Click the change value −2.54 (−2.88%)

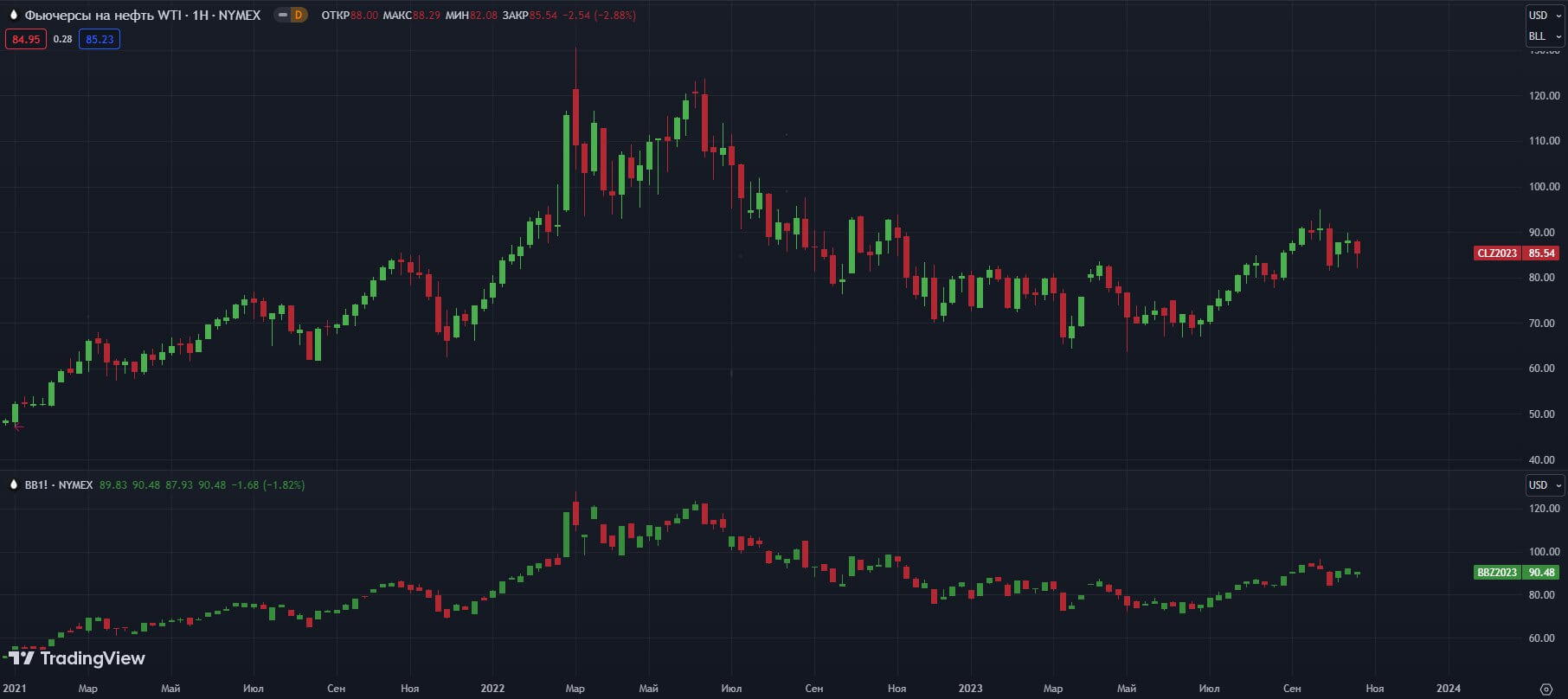tap(599, 16)
